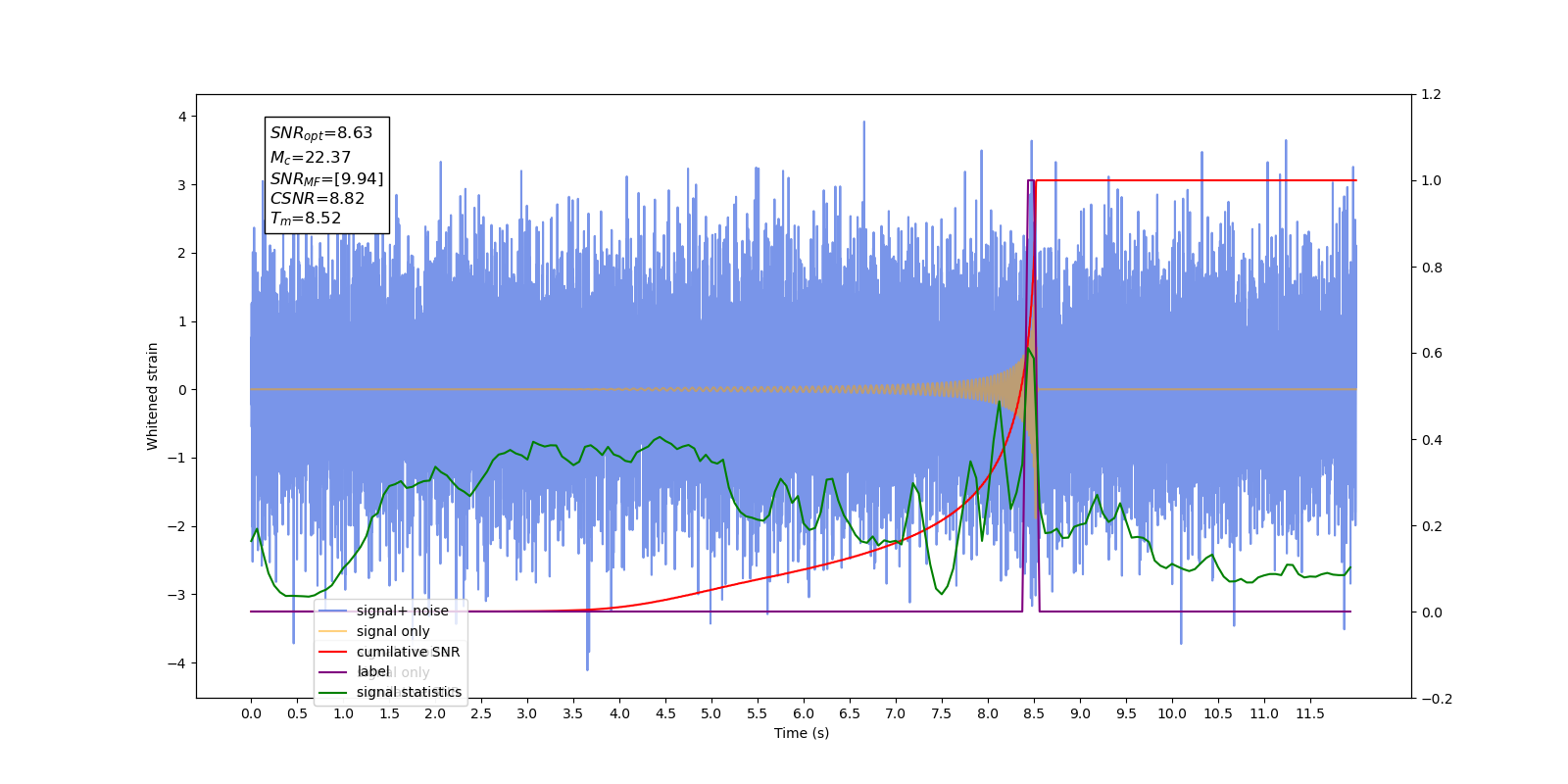Click the 1.0 tick on the right axis

[x=1431, y=181]
